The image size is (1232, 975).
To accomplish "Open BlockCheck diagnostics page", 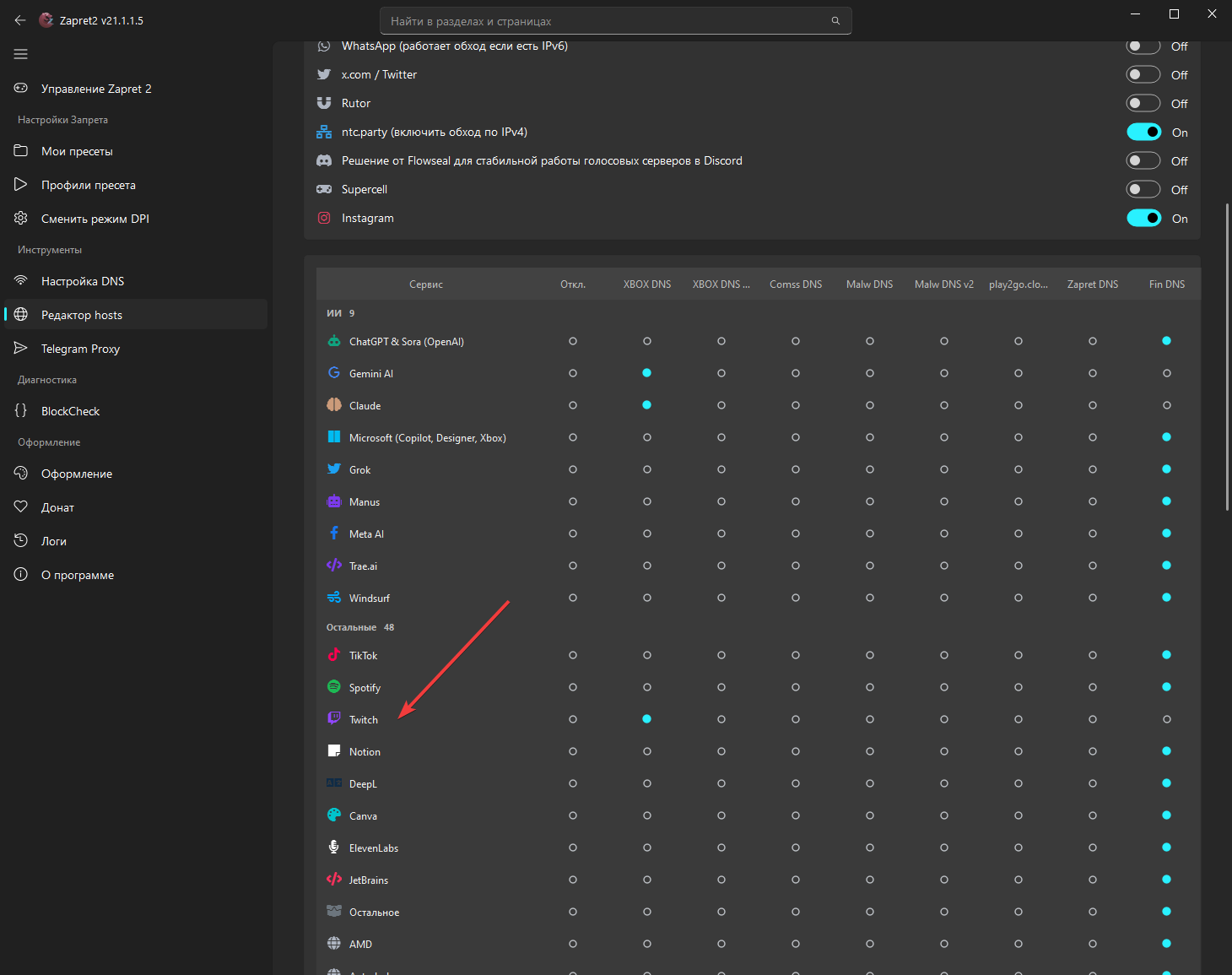I will [136, 411].
